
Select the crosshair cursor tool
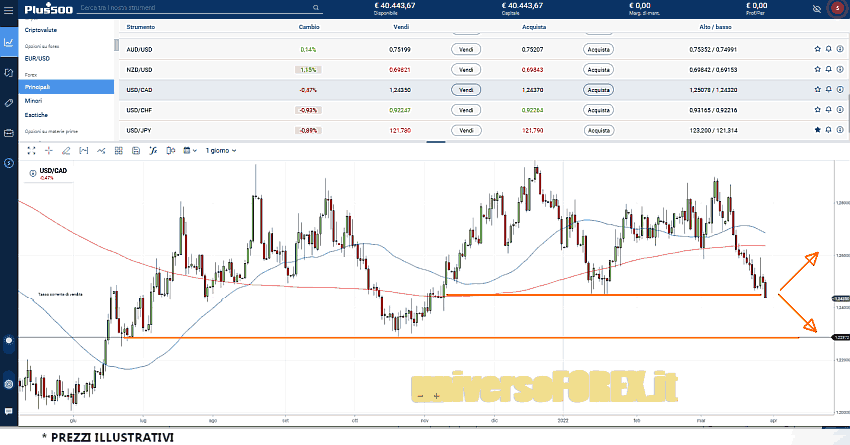point(49,150)
